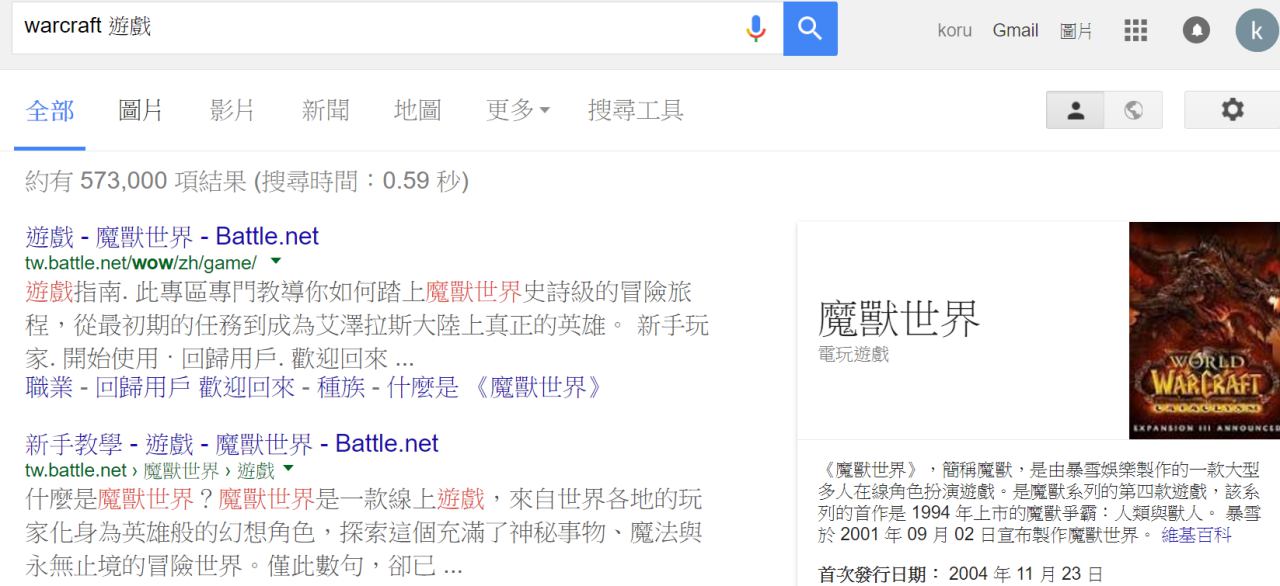Image resolution: width=1280 pixels, height=586 pixels.
Task: Click the 維基百科 link in the knowledge panel
Action: point(1196,535)
